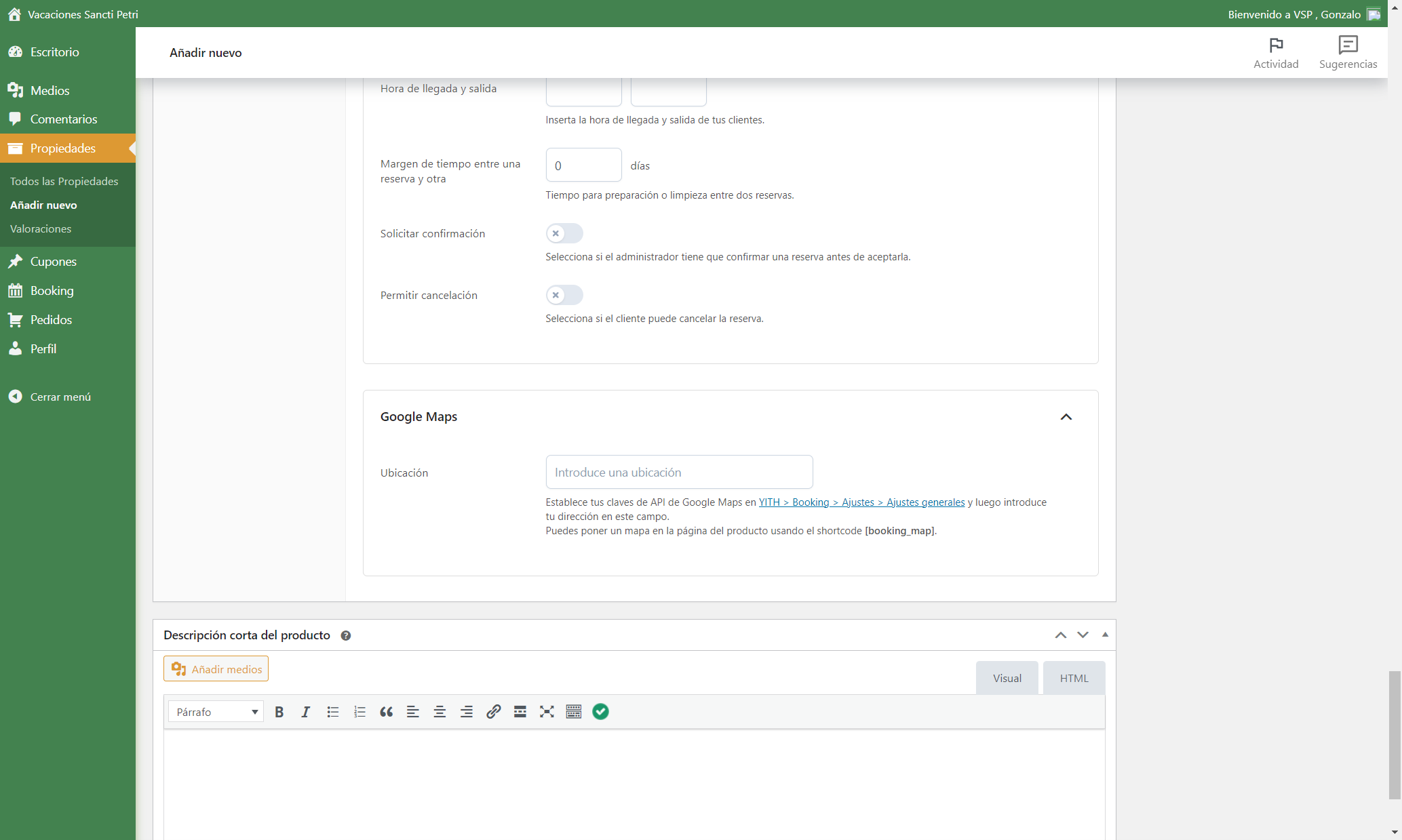Align text right

click(x=467, y=711)
